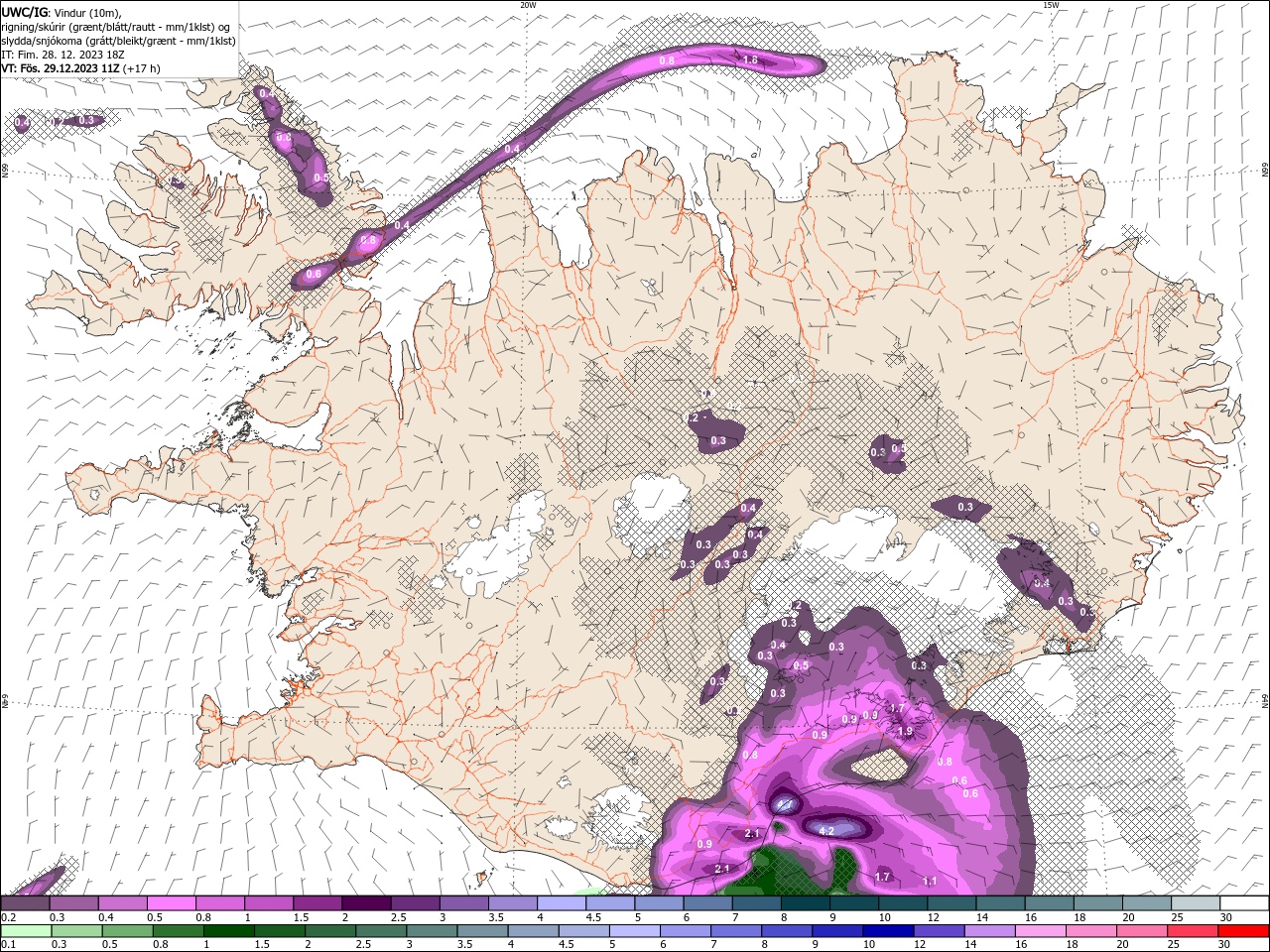Click the 4.2 precipitation value on the map

point(826,831)
